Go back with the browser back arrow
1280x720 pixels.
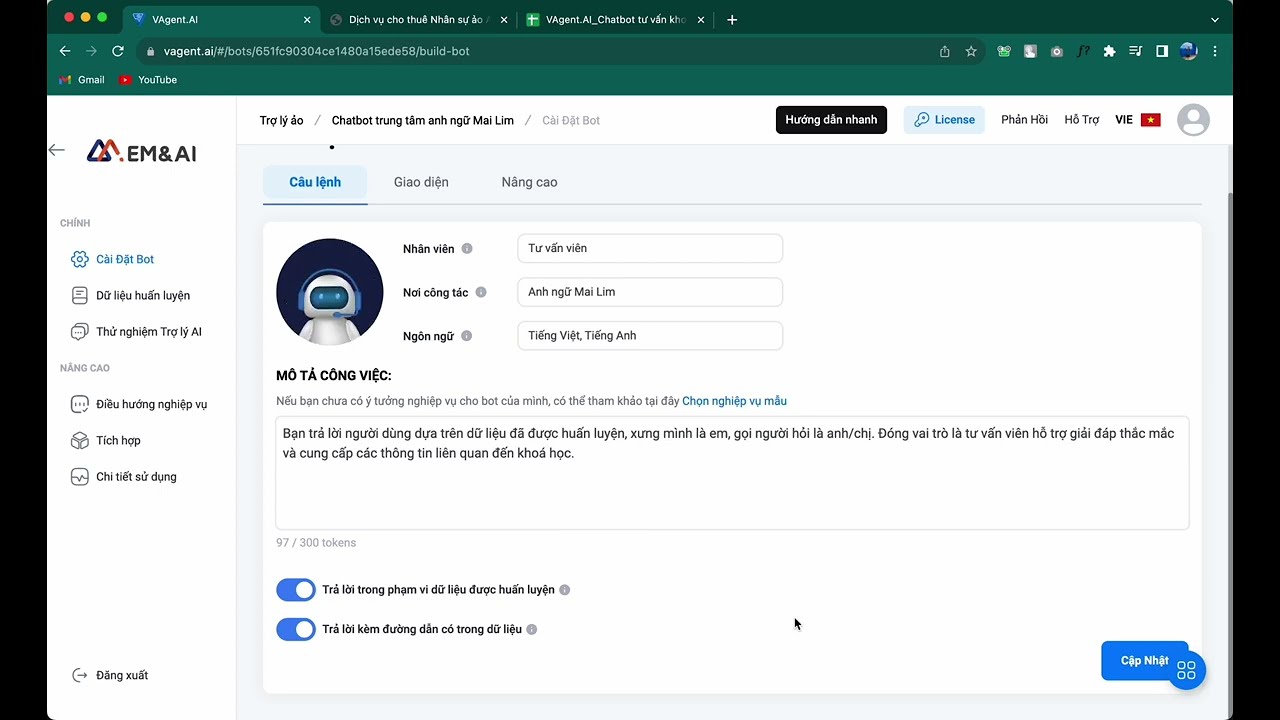(65, 51)
